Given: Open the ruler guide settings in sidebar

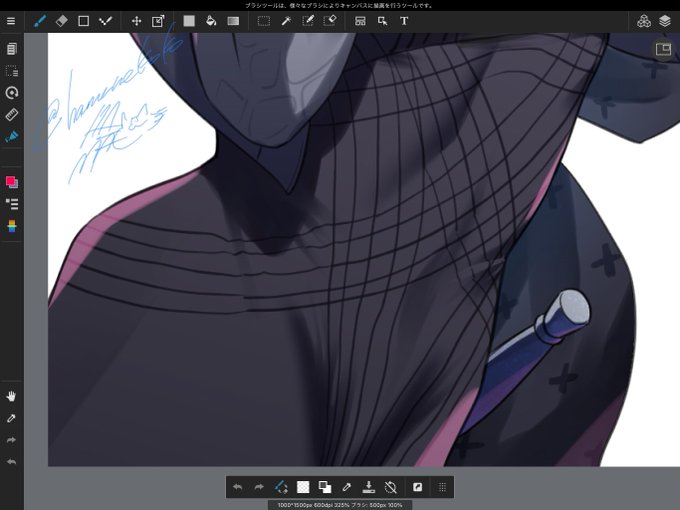Looking at the screenshot, I should (12, 114).
